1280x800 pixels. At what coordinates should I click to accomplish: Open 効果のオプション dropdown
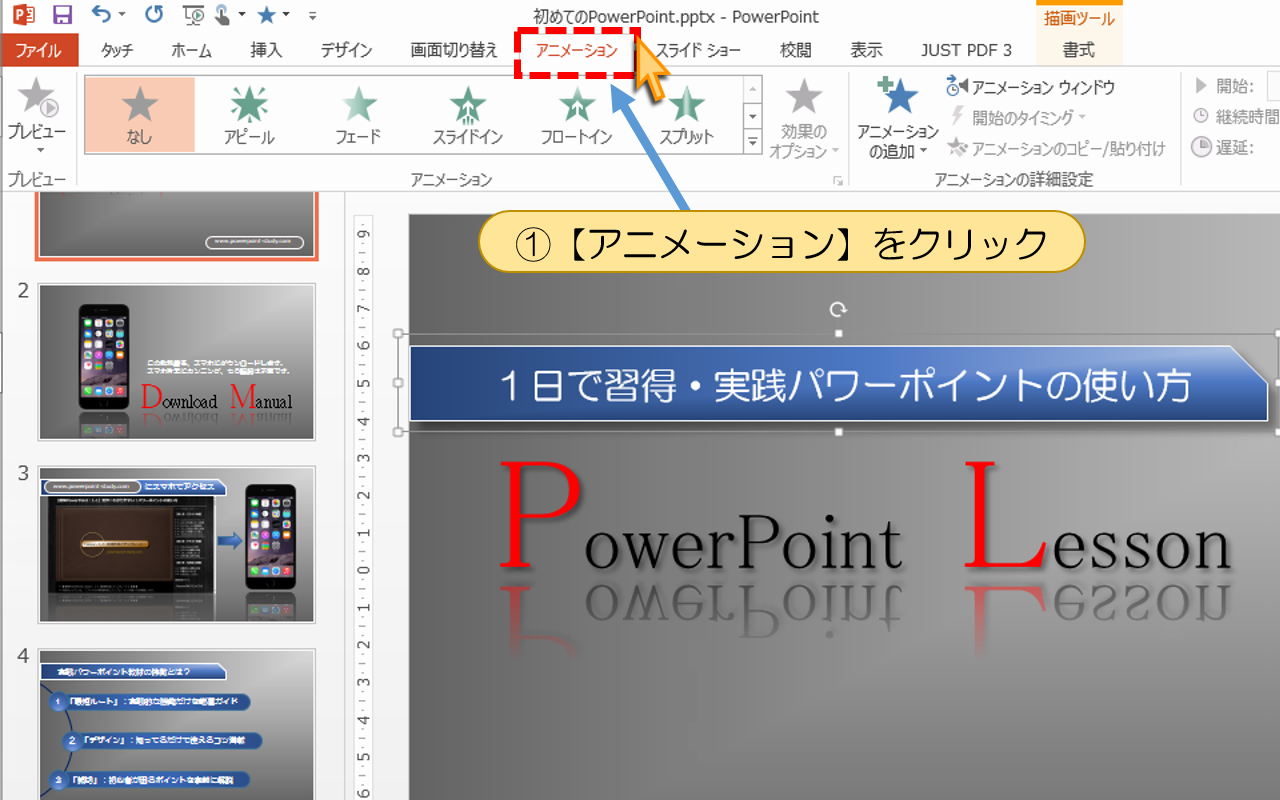(x=804, y=119)
